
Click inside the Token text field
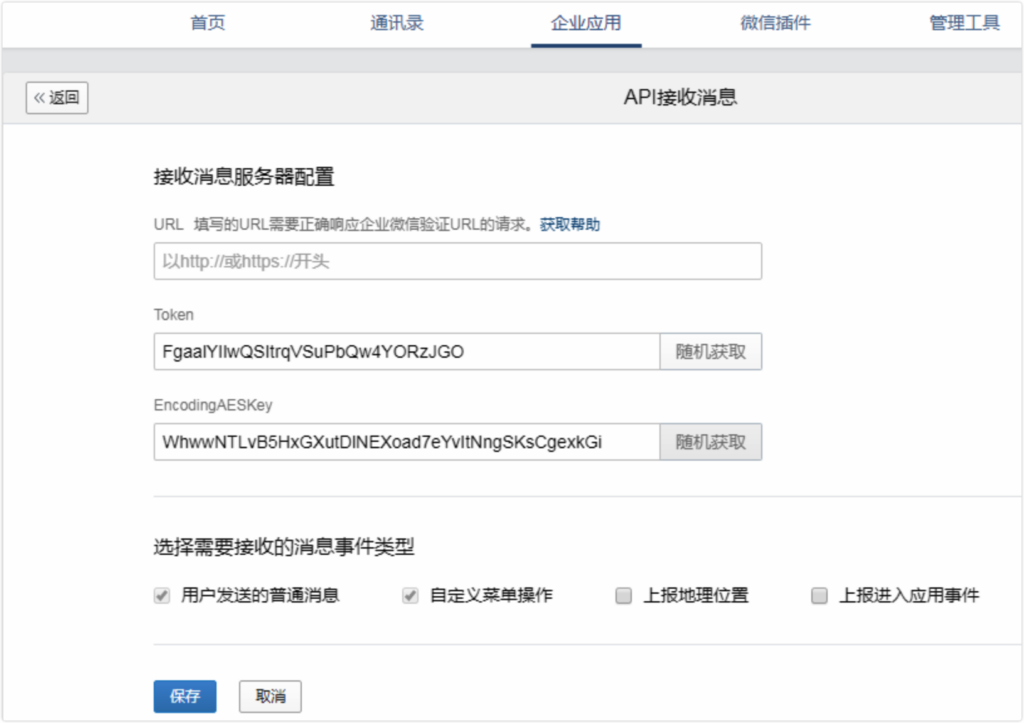[x=406, y=352]
